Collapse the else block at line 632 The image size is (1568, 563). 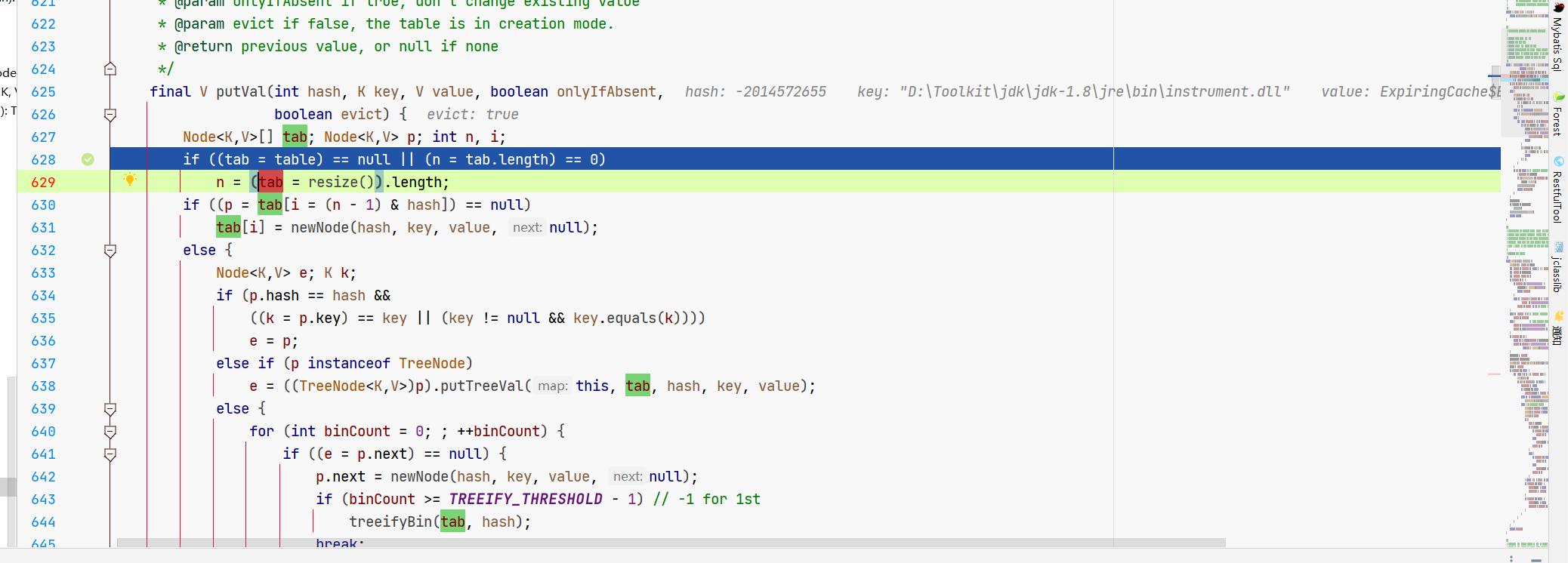pos(110,250)
